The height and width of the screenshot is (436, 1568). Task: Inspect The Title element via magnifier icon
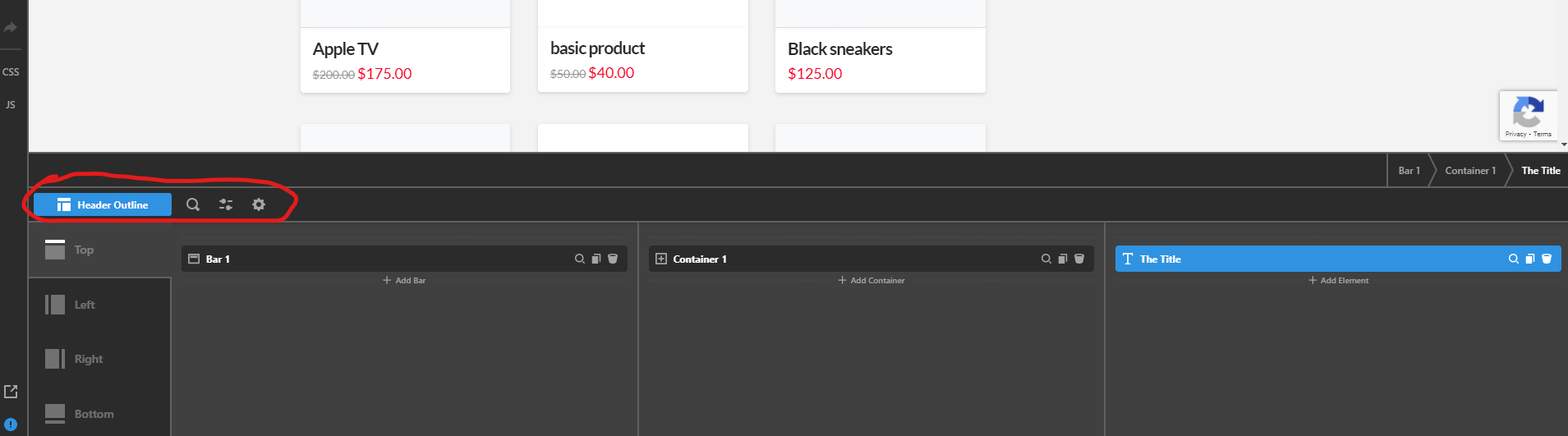(1514, 259)
